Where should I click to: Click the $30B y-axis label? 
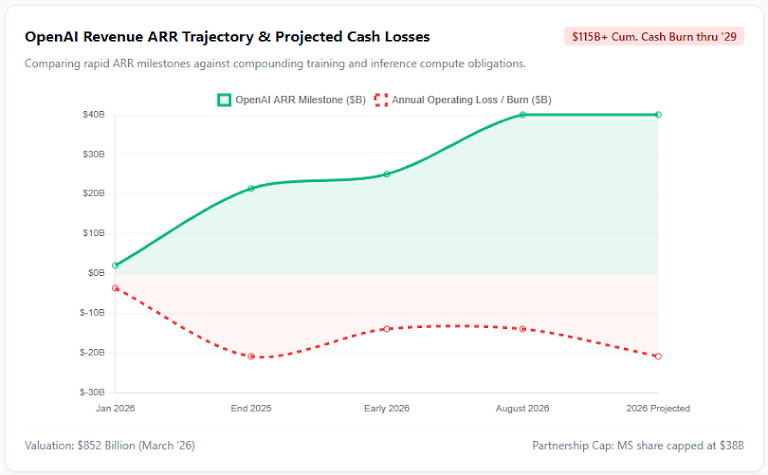pos(94,154)
